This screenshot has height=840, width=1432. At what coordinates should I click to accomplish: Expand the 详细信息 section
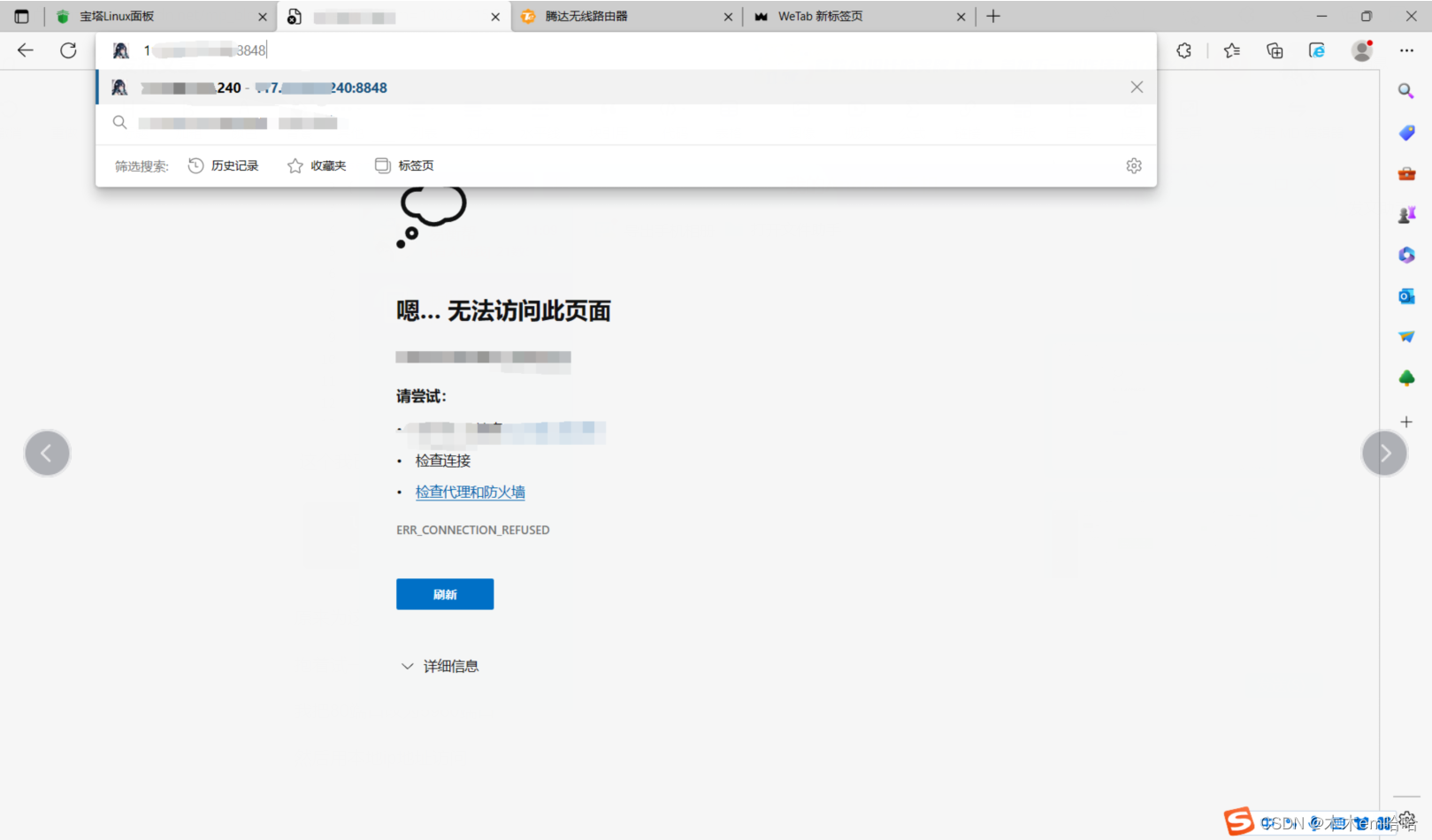pyautogui.click(x=440, y=666)
